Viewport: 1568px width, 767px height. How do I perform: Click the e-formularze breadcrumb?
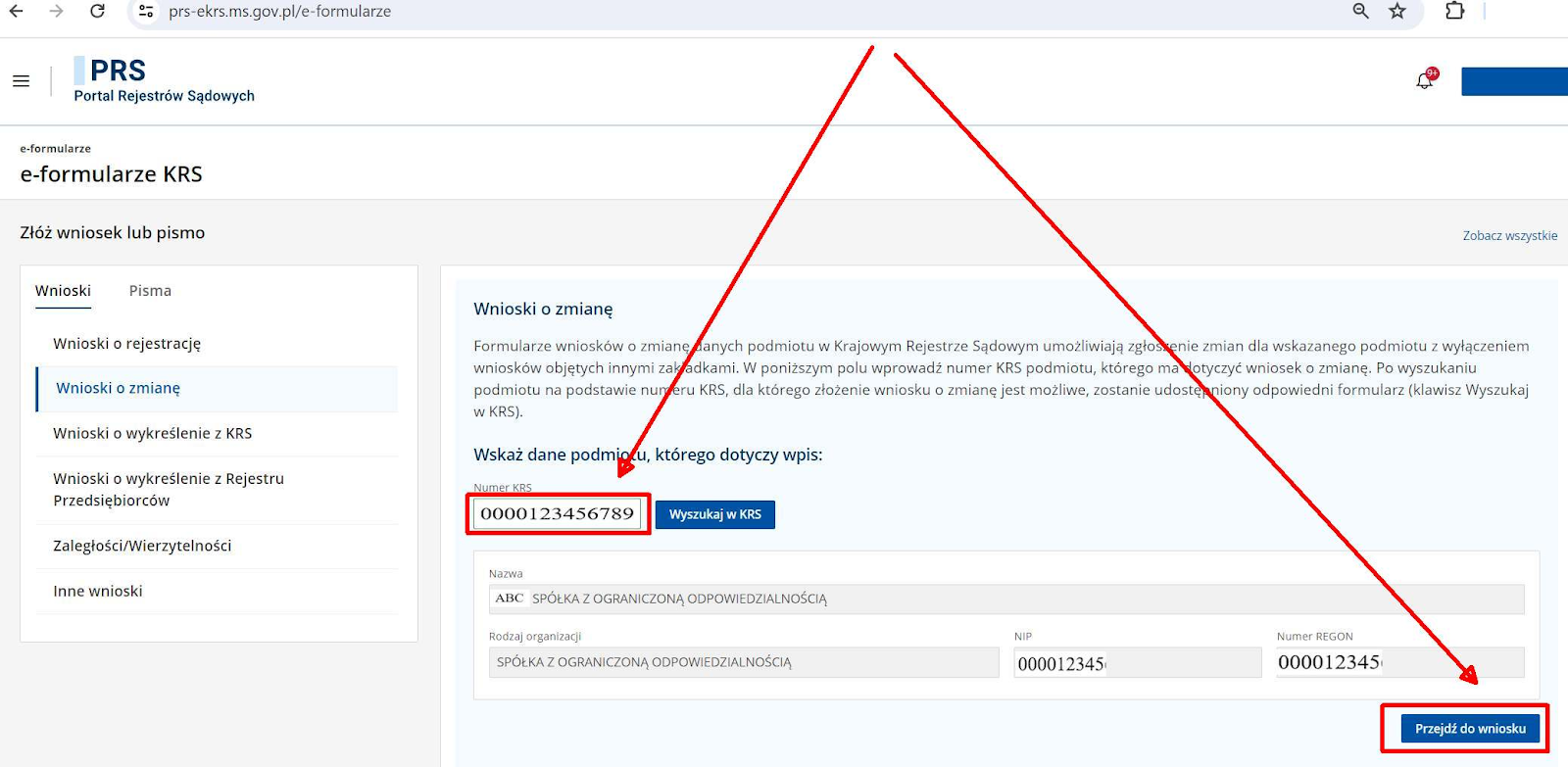(x=55, y=149)
